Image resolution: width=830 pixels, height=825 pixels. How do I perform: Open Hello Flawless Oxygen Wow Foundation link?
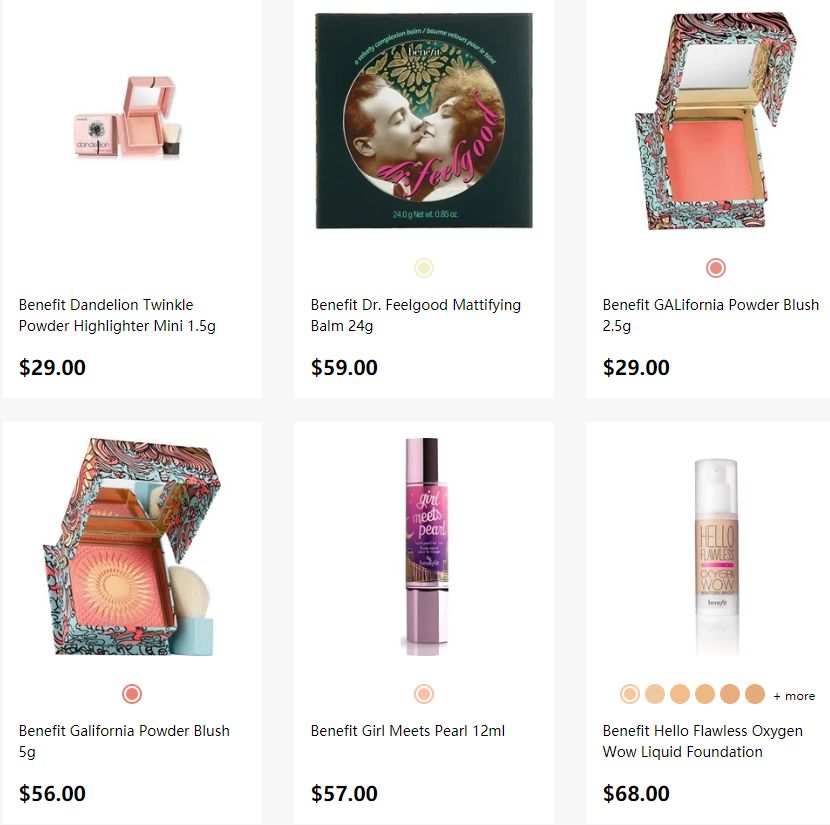702,741
